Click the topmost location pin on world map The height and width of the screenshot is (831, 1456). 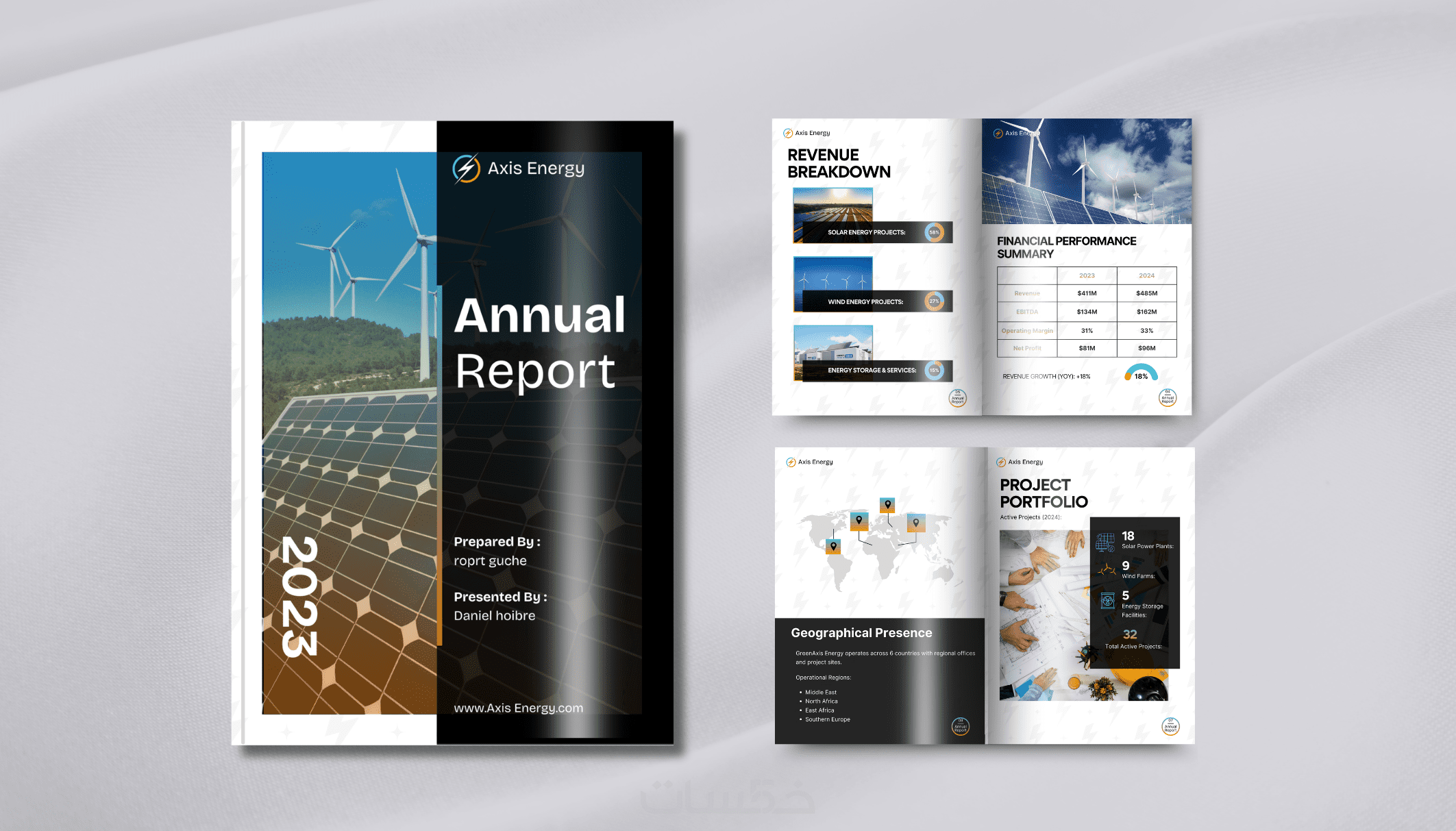[887, 506]
